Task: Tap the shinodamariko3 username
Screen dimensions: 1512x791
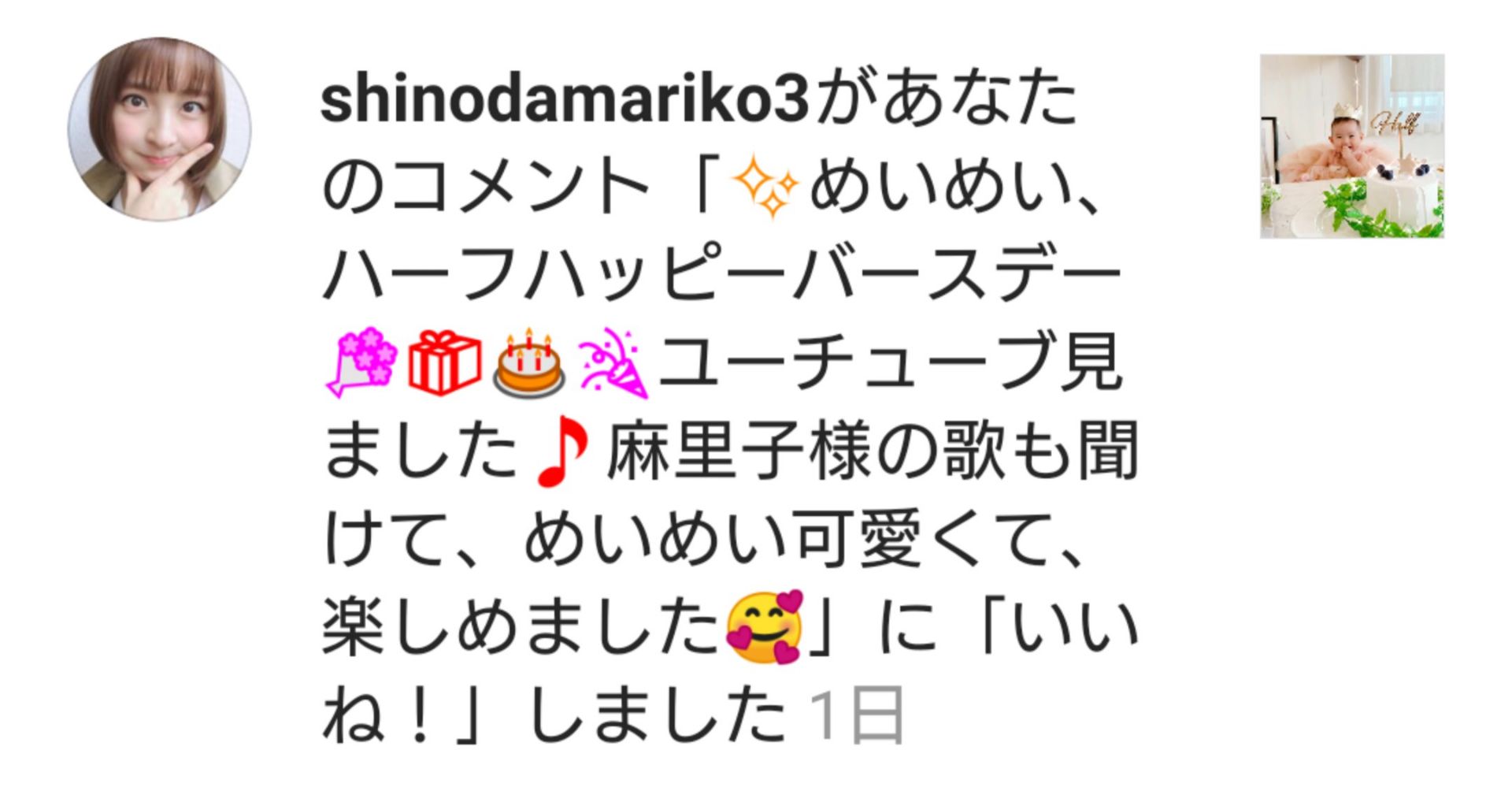Action: click(565, 101)
